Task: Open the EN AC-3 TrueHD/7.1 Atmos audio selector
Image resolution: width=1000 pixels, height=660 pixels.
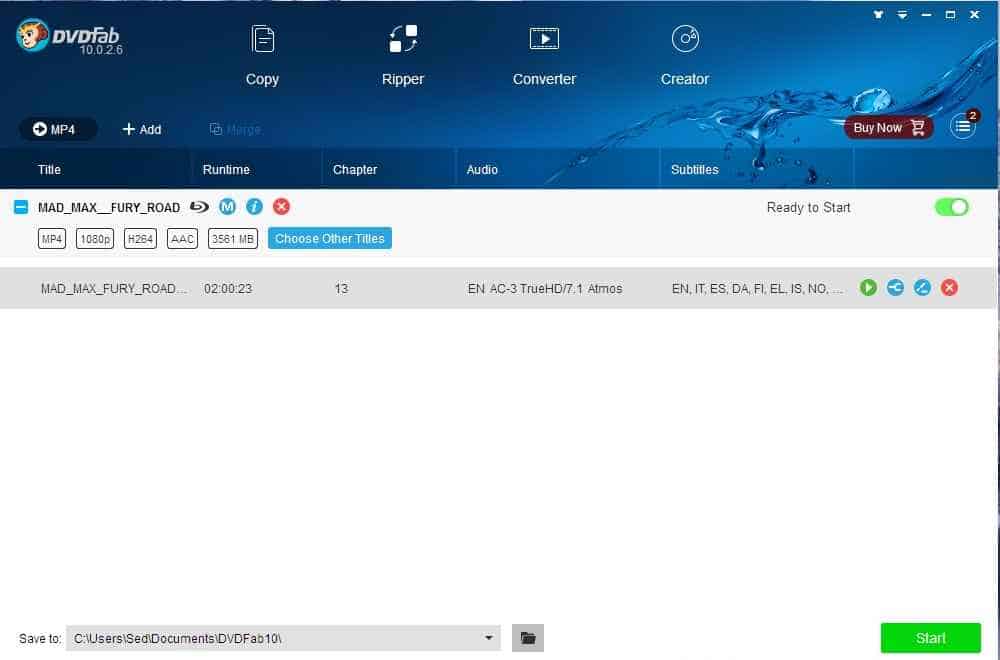Action: 545,288
